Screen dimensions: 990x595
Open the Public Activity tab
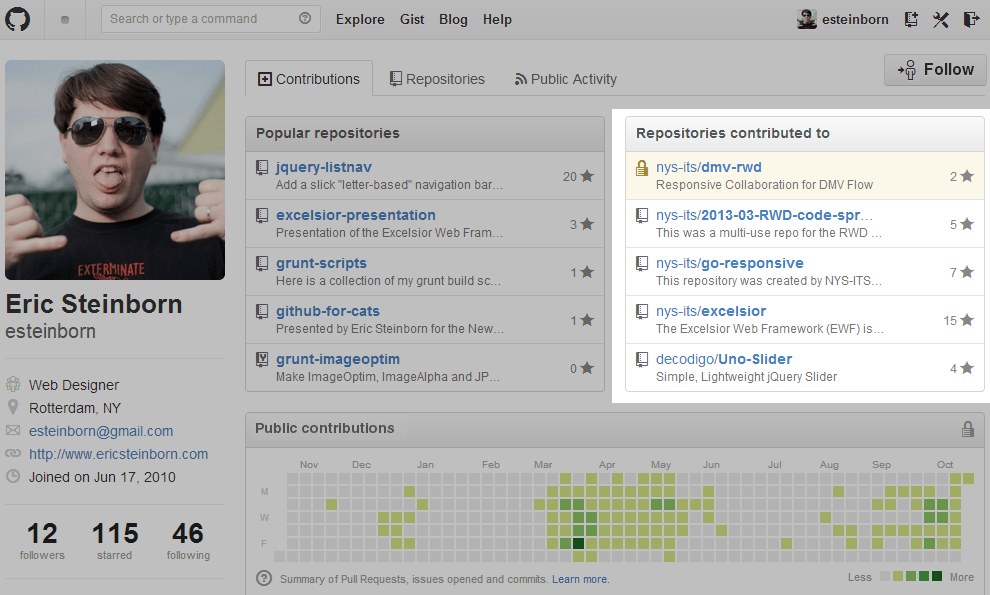point(565,79)
